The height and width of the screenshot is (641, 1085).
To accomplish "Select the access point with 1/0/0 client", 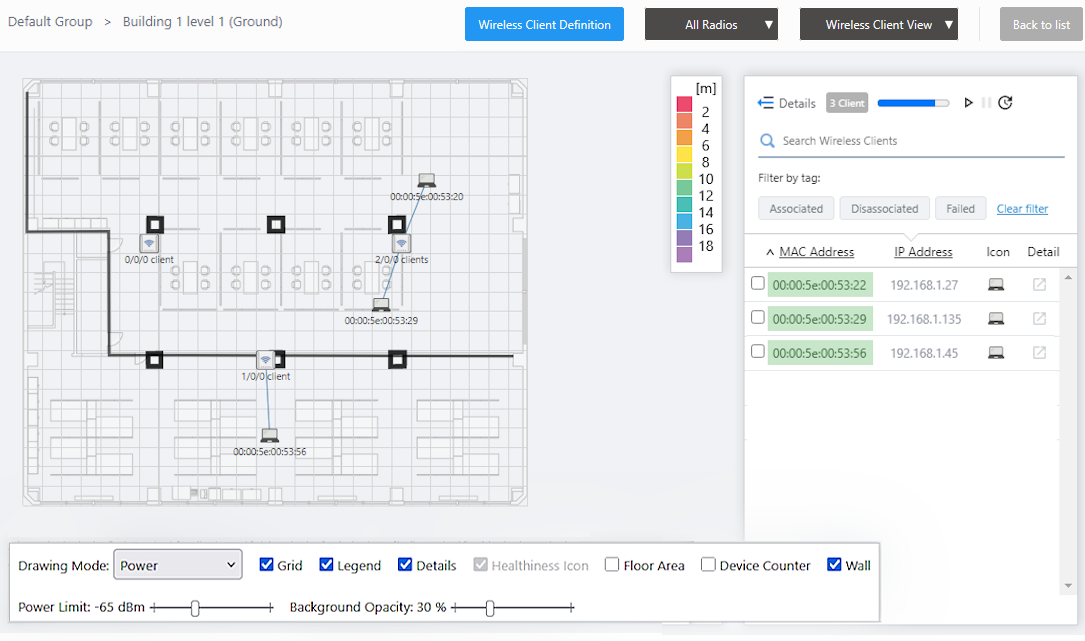I will coord(265,360).
